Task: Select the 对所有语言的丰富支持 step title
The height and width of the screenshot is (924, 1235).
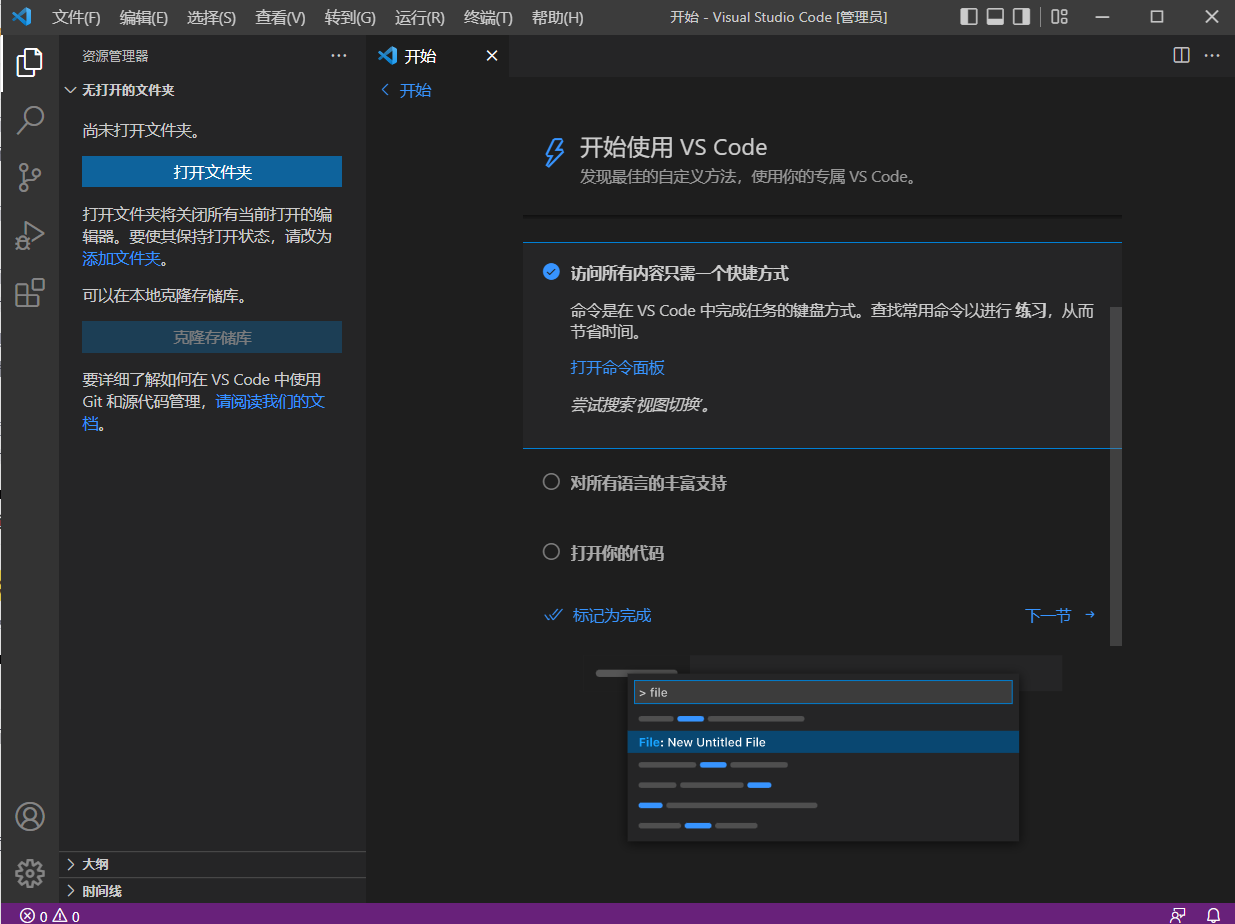Action: 649,483
